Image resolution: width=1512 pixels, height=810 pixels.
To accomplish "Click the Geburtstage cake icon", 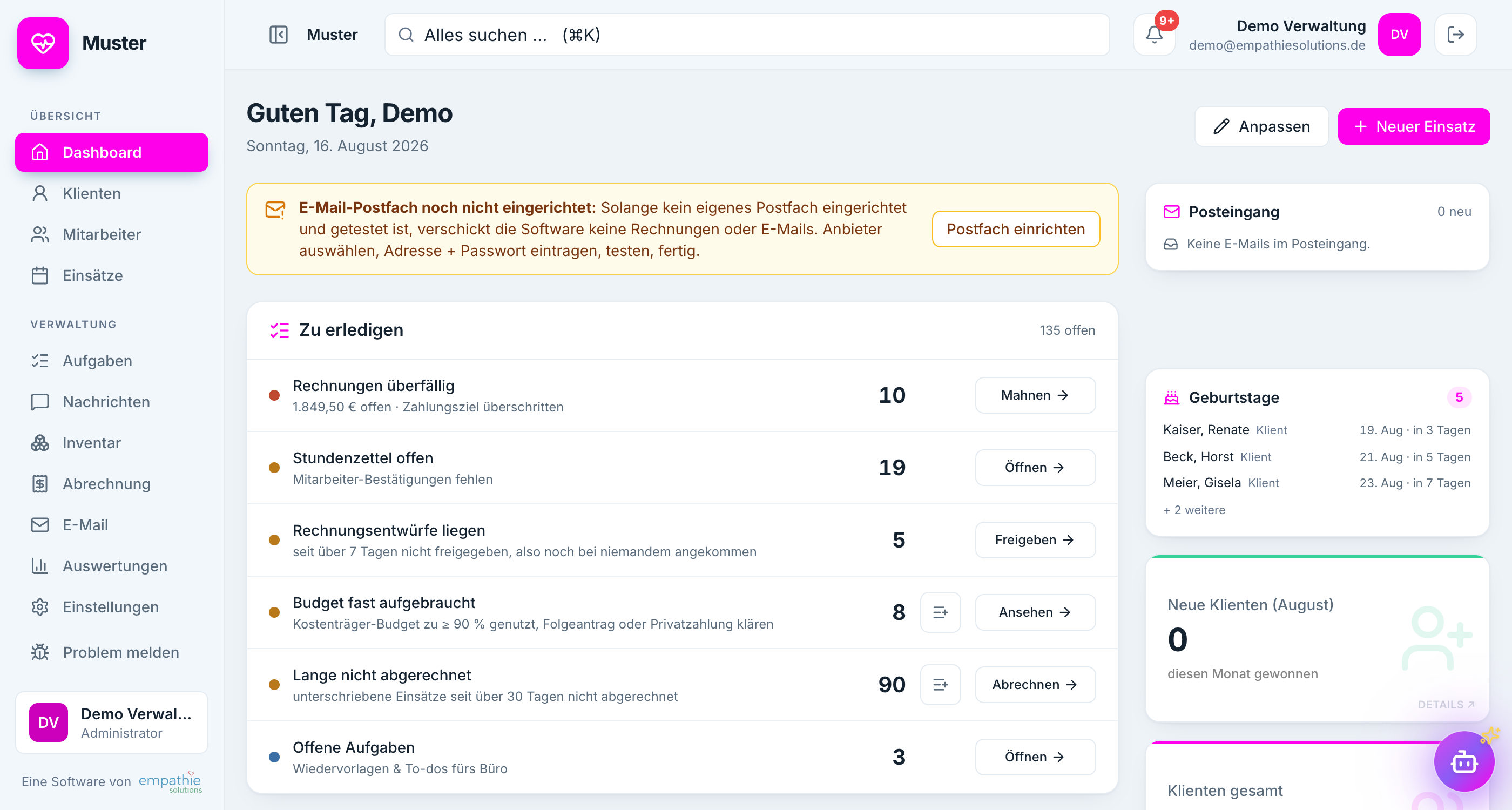I will 1171,397.
